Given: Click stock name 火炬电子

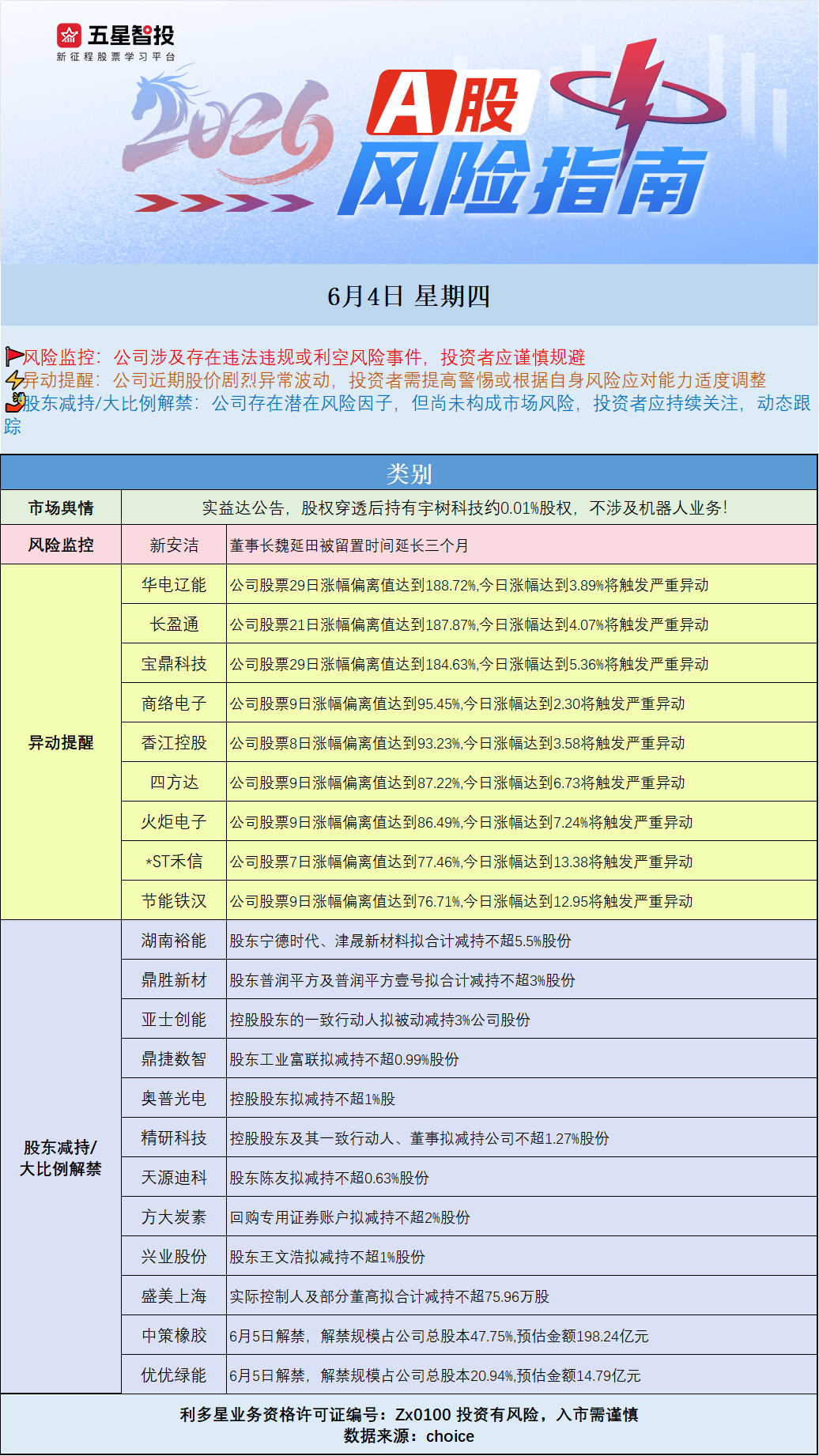Looking at the screenshot, I should (174, 821).
